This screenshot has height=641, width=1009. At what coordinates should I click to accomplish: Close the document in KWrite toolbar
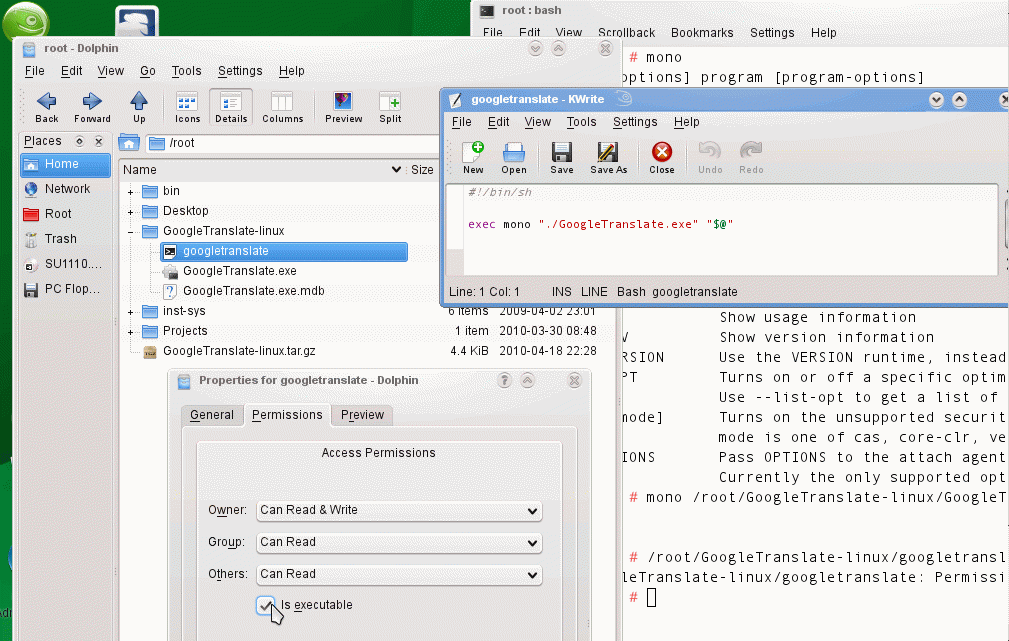point(662,158)
